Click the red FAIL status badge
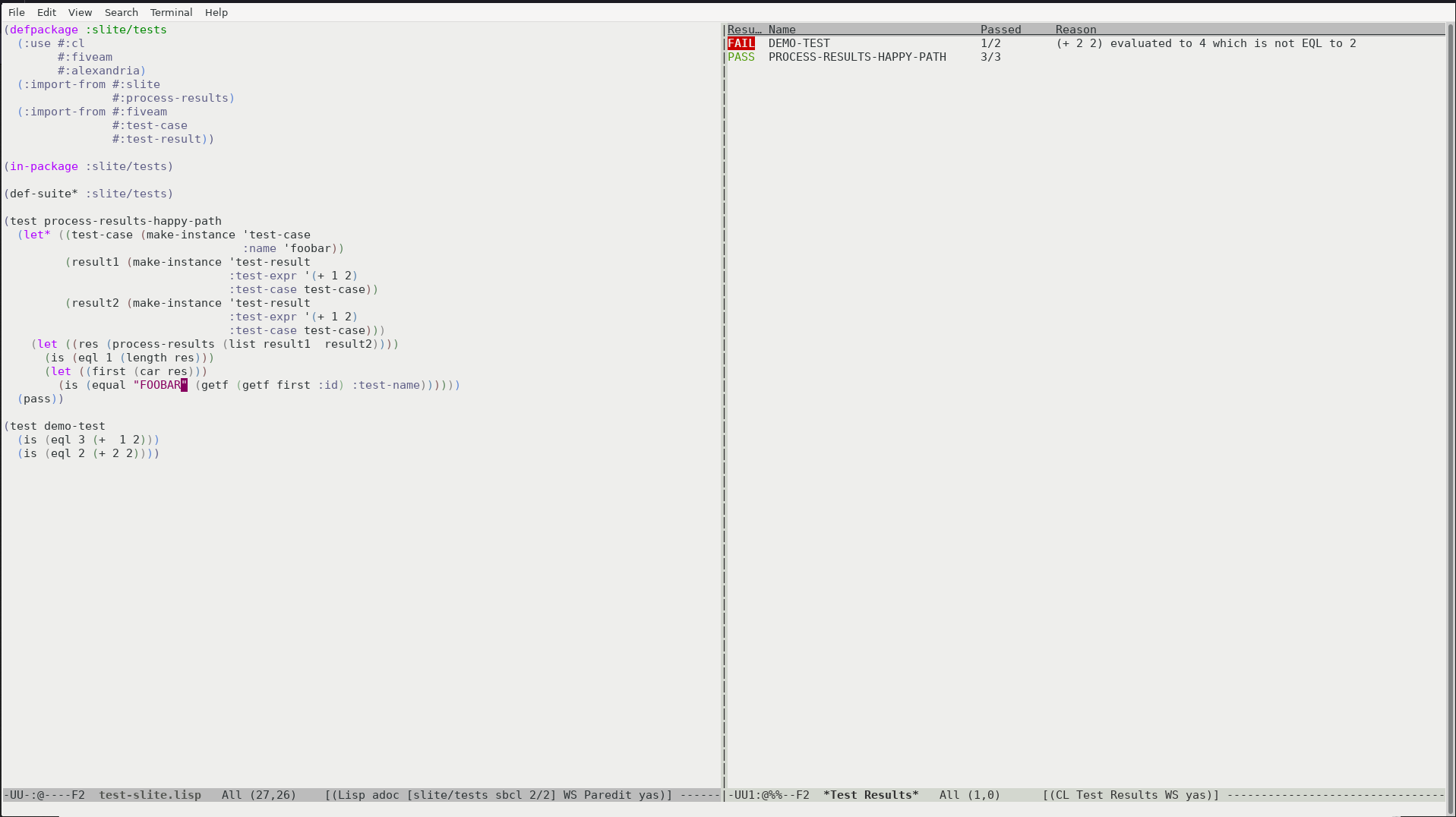The height and width of the screenshot is (817, 1456). [741, 43]
